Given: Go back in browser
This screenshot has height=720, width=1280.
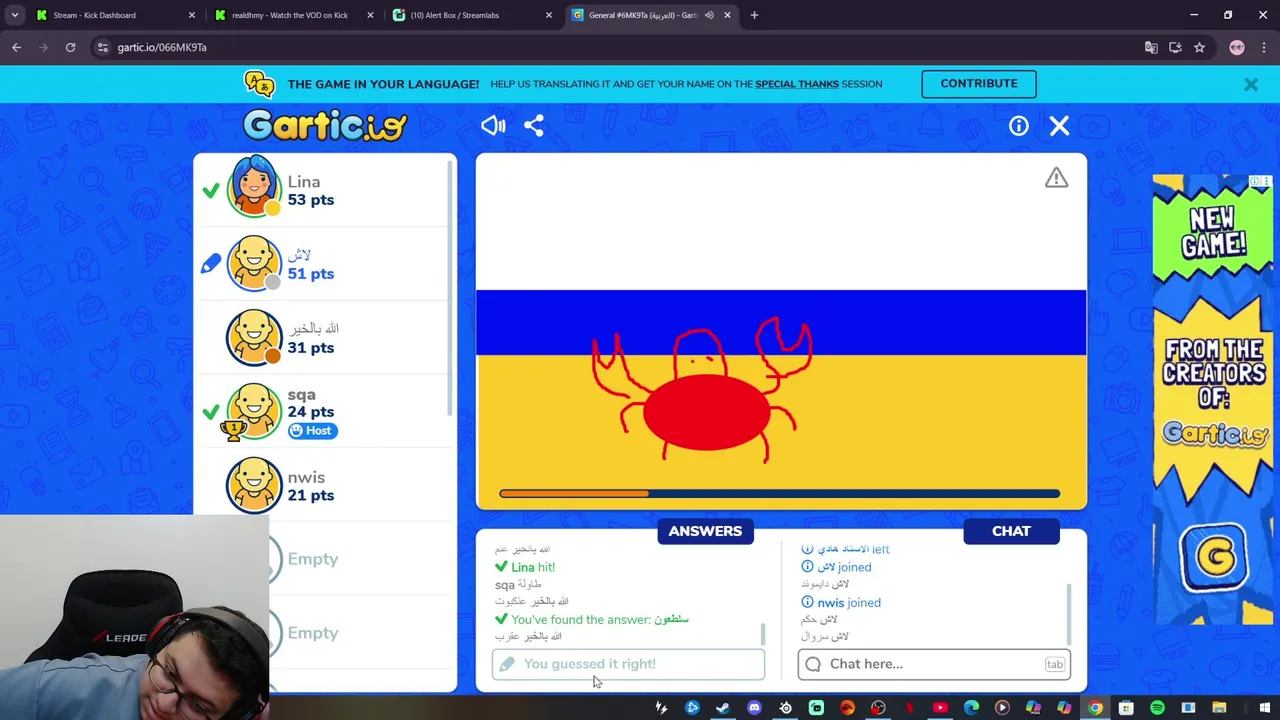Looking at the screenshot, I should click(16, 47).
